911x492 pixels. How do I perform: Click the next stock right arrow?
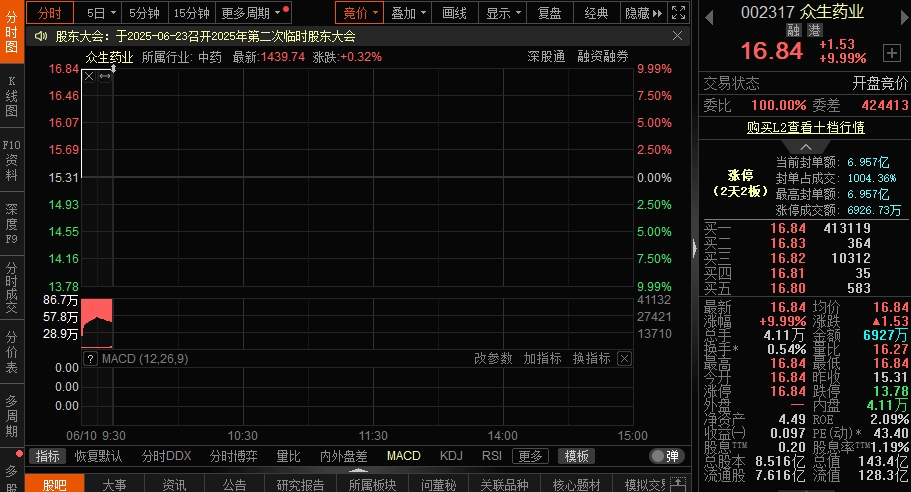coord(905,18)
